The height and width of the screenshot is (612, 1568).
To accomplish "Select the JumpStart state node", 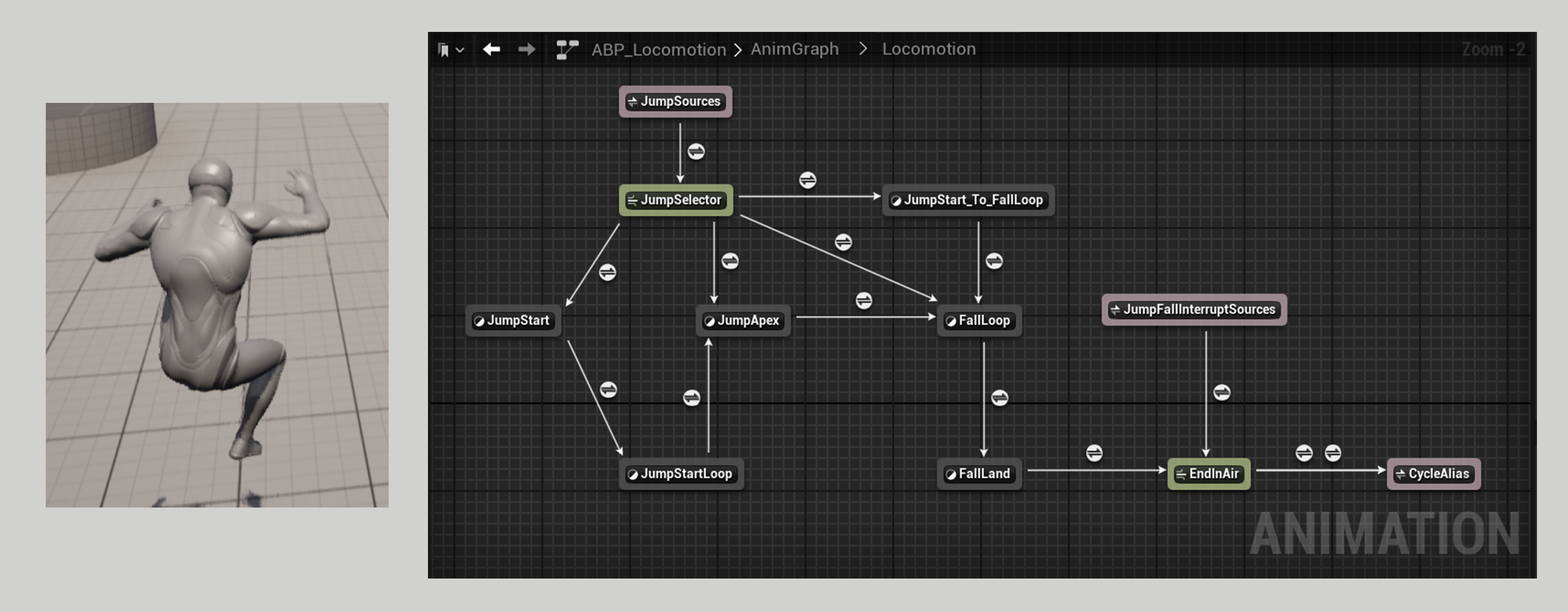I will (513, 321).
